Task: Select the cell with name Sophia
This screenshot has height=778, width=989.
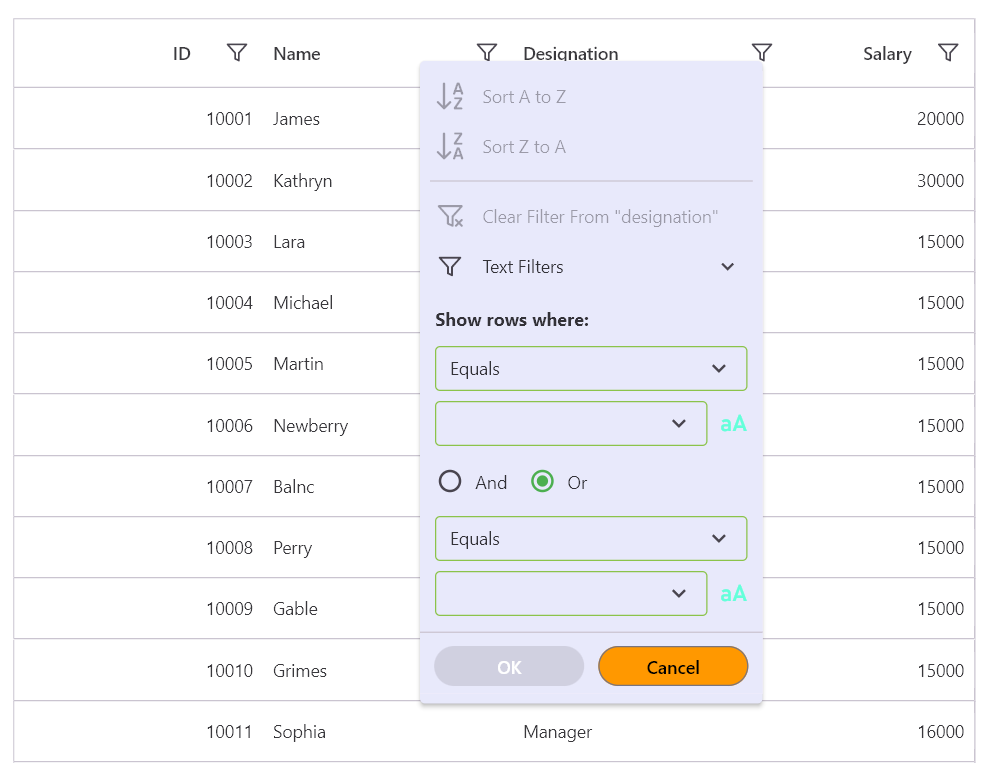Action: (299, 731)
